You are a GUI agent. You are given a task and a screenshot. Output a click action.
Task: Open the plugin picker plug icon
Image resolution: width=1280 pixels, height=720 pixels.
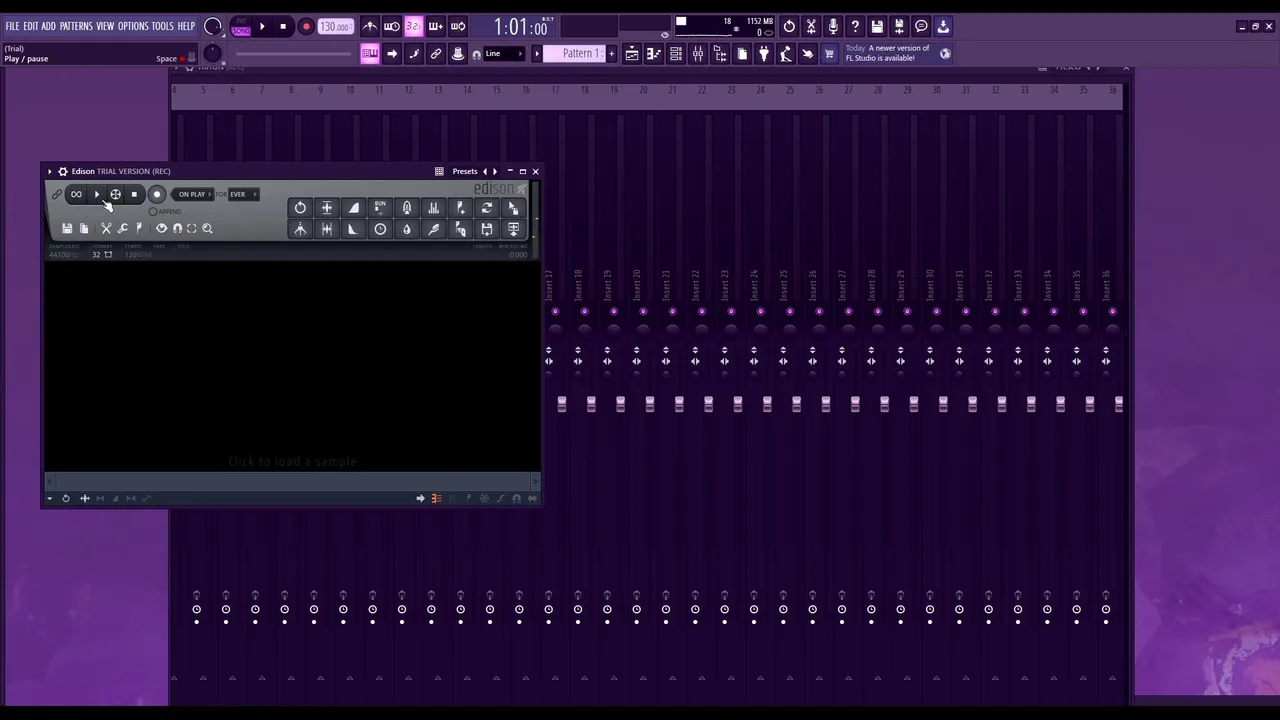click(764, 54)
